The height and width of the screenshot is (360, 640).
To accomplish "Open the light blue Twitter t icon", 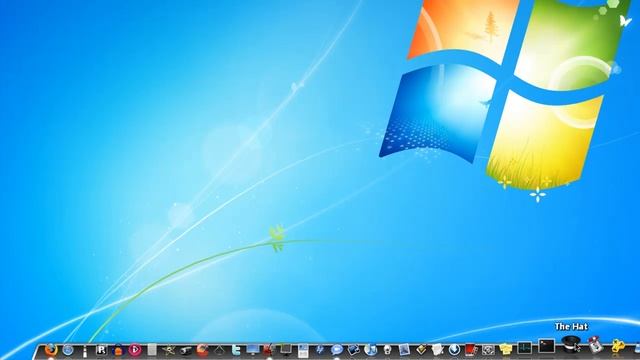I will (236, 350).
